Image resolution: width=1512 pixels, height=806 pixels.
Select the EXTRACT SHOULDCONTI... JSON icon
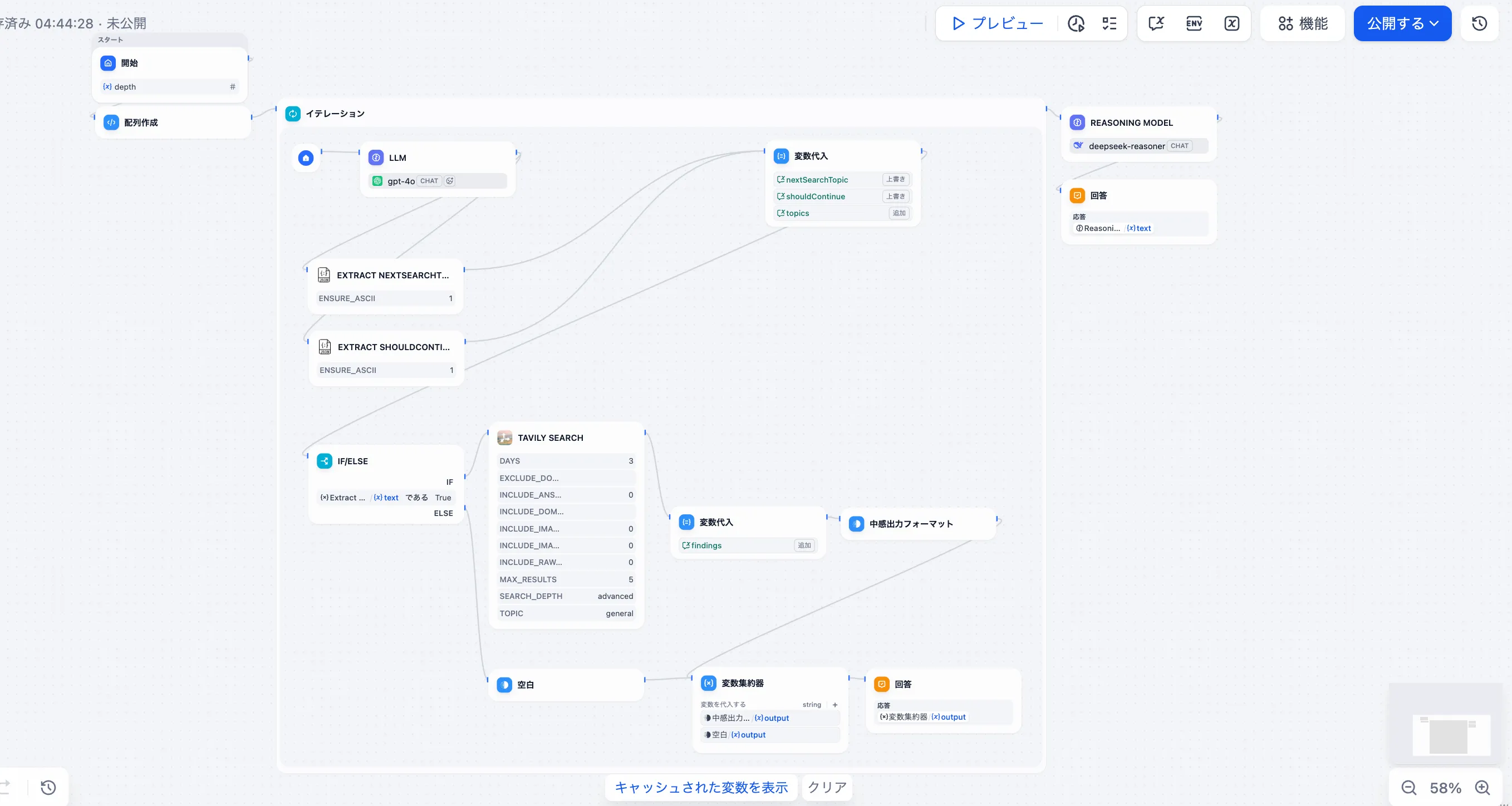(x=325, y=347)
